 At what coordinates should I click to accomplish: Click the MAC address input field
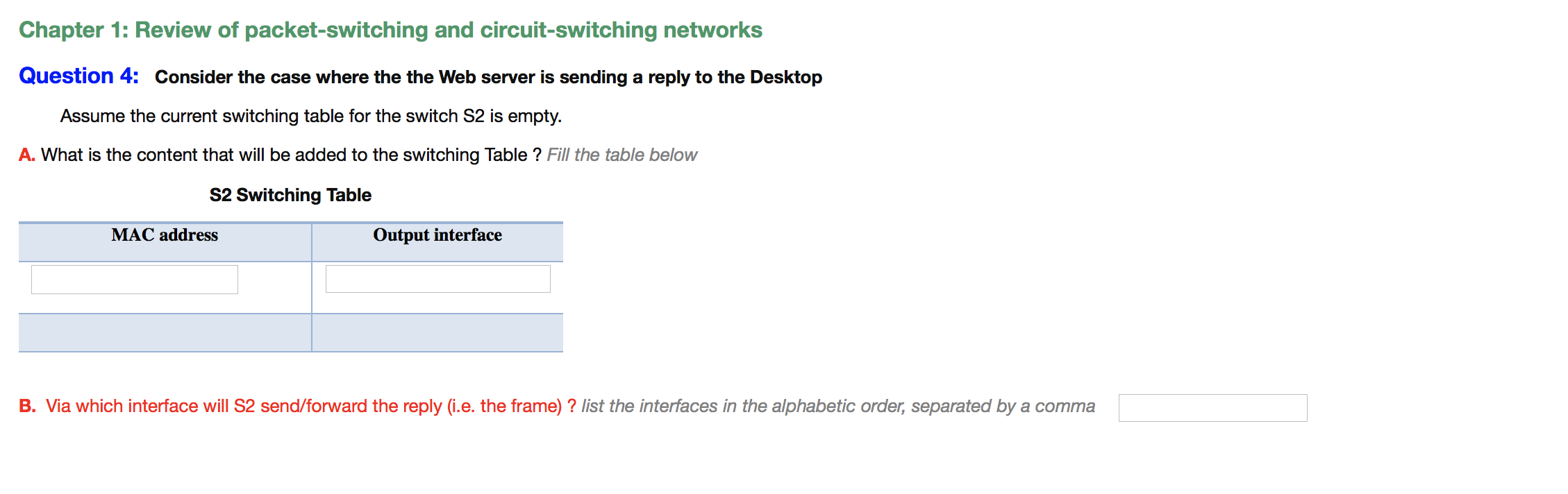(x=135, y=278)
